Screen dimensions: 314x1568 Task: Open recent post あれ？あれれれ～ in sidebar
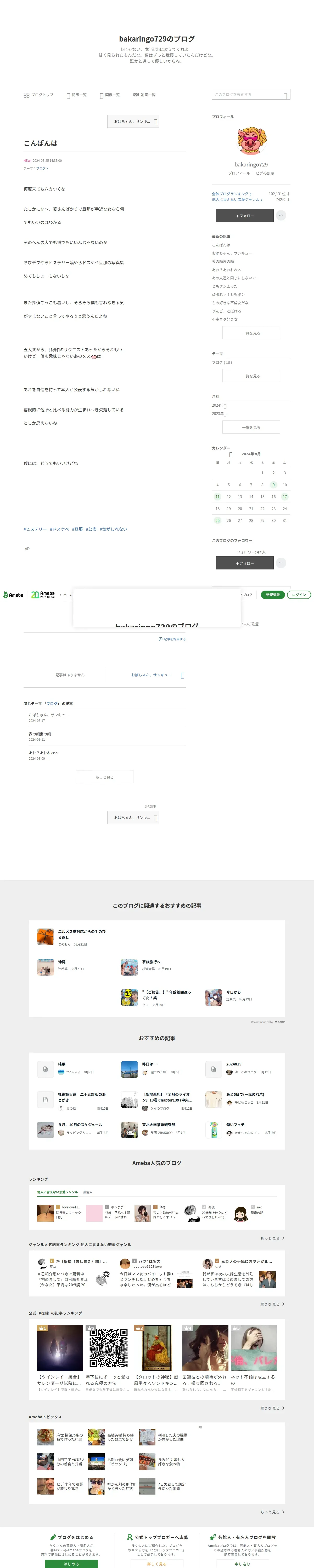point(227,270)
